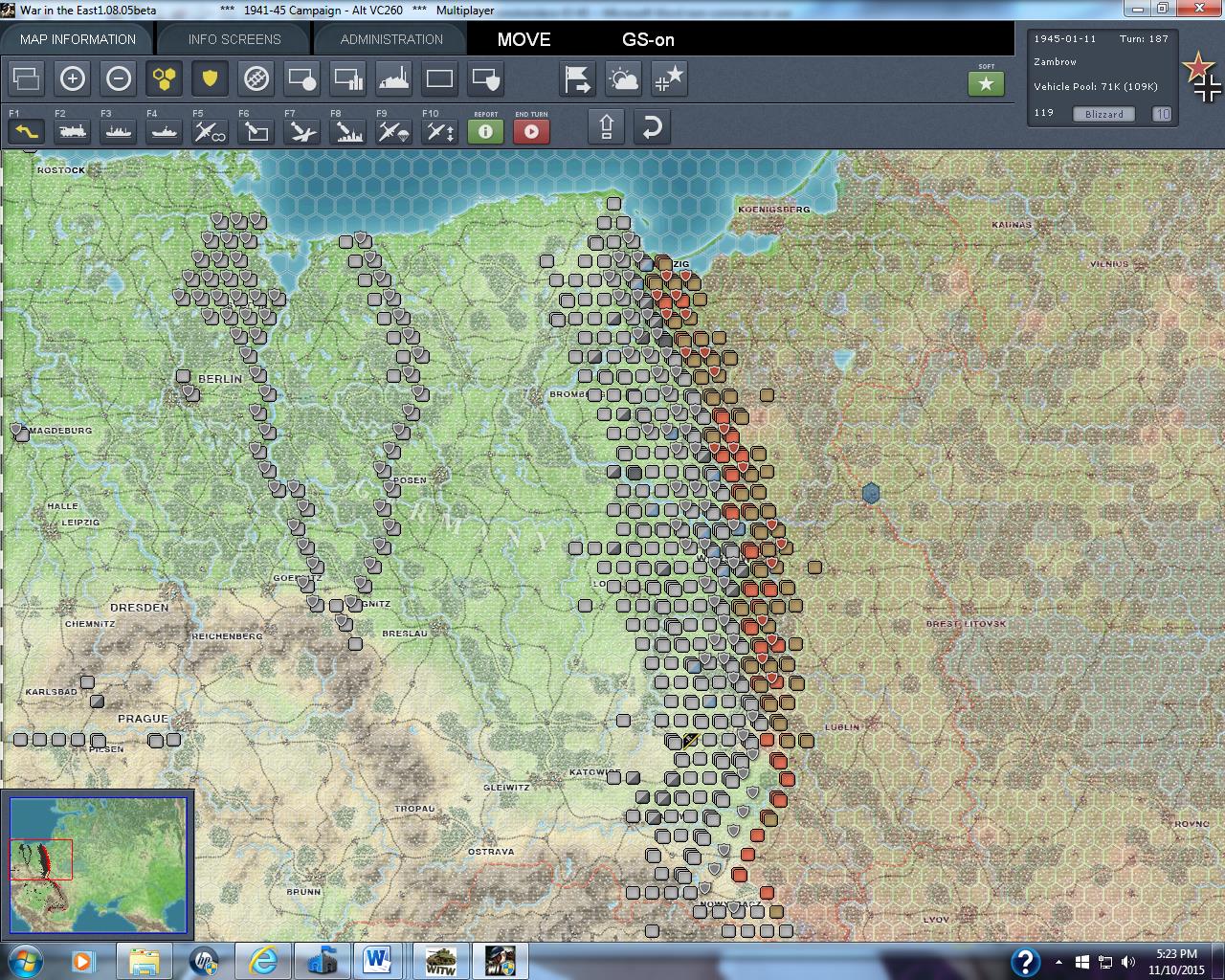The width and height of the screenshot is (1225, 980).
Task: Click the minimap overview thumbnail
Action: 99,864
